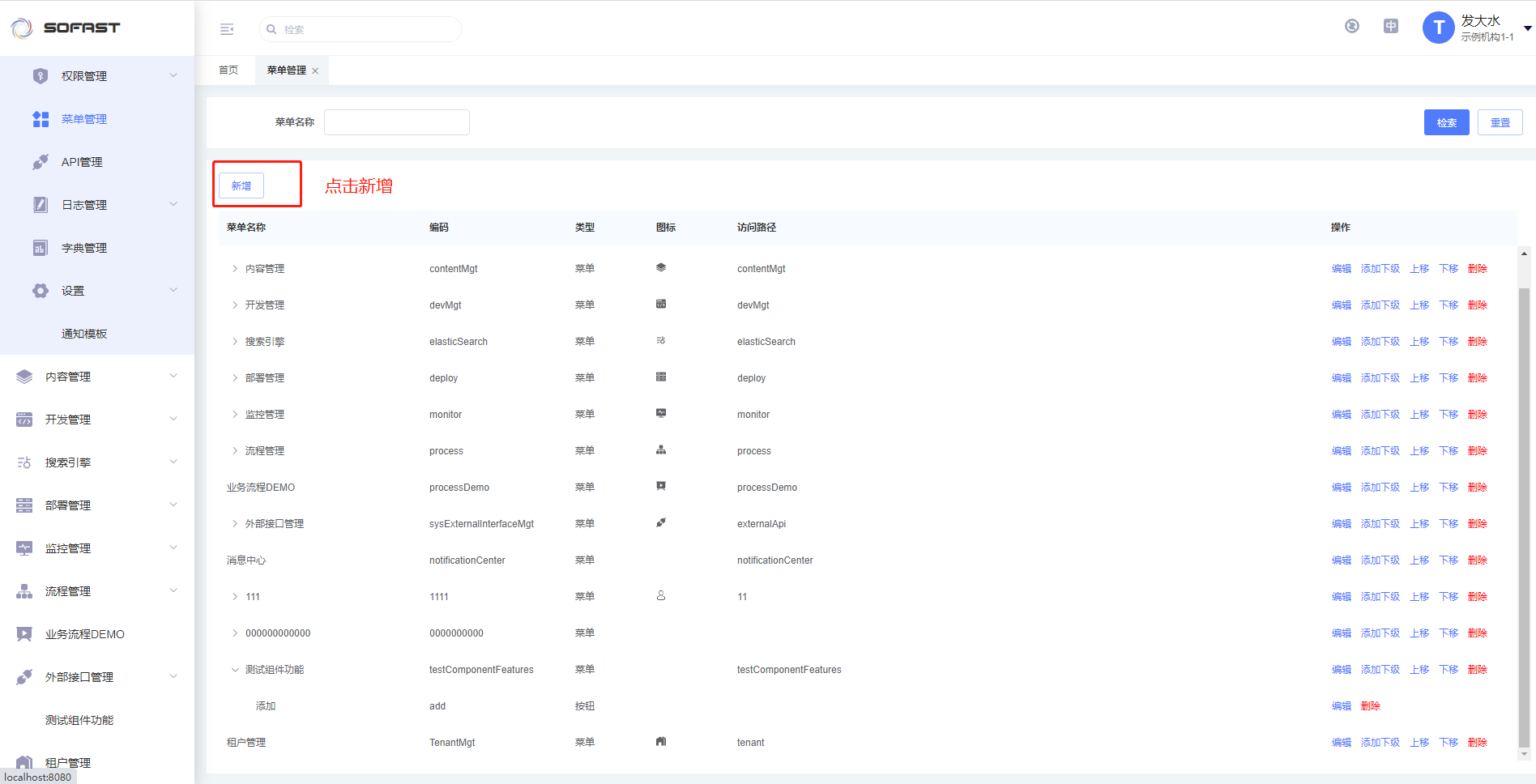Click the 监控管理 monitor icon in sidebar
Screen dimensions: 1536x784
24,548
